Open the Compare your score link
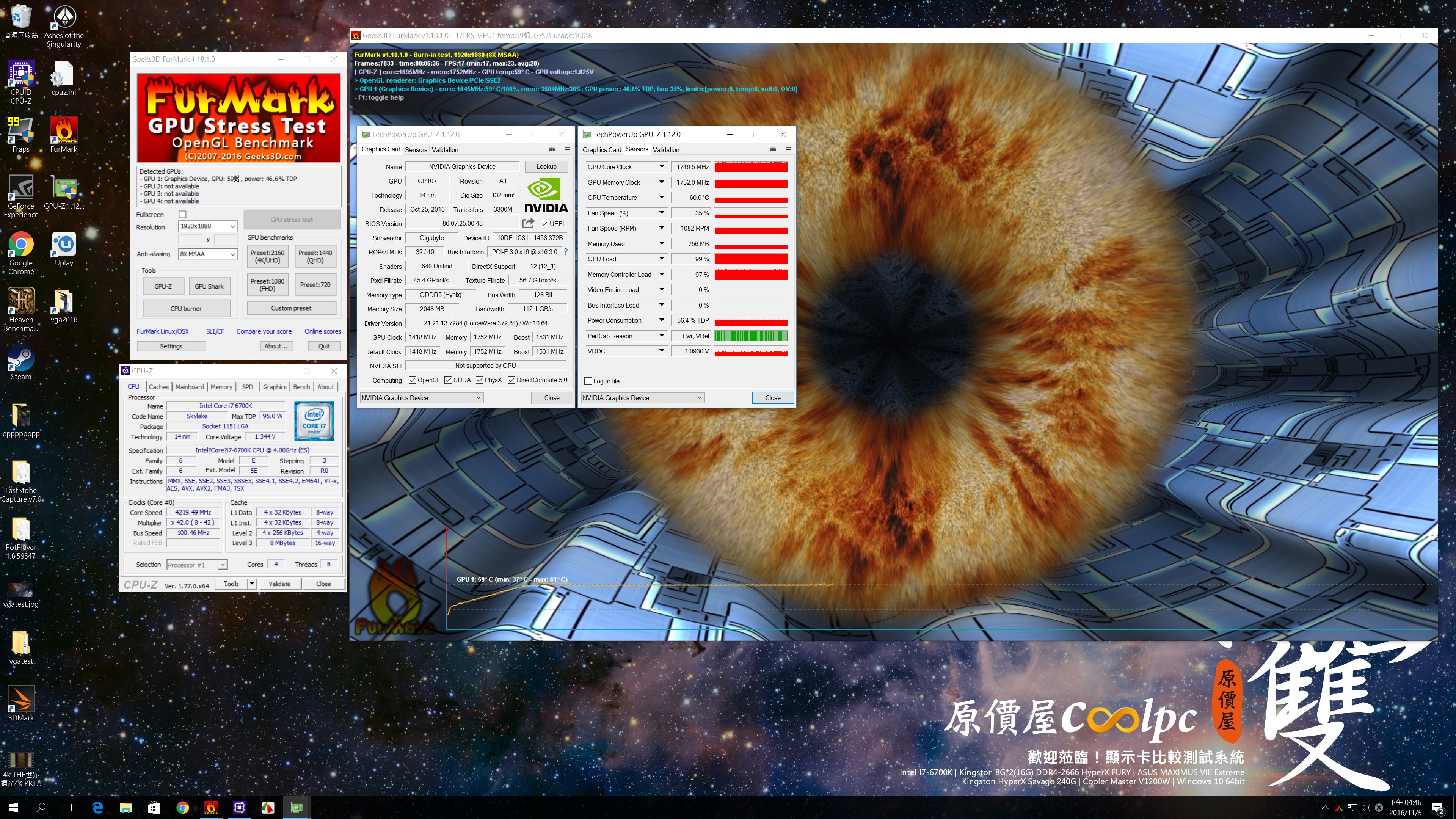Screen dimensions: 1456x819 click(x=264, y=331)
